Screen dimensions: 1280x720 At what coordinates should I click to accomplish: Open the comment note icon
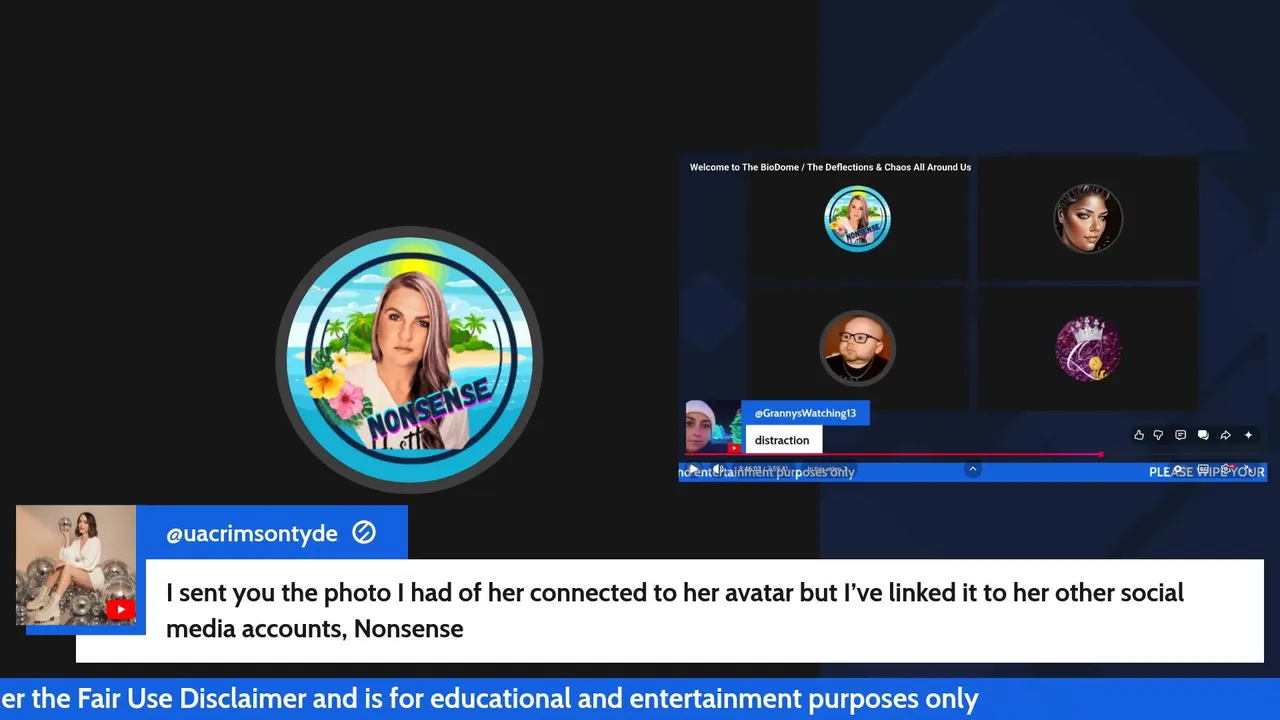tap(1181, 435)
